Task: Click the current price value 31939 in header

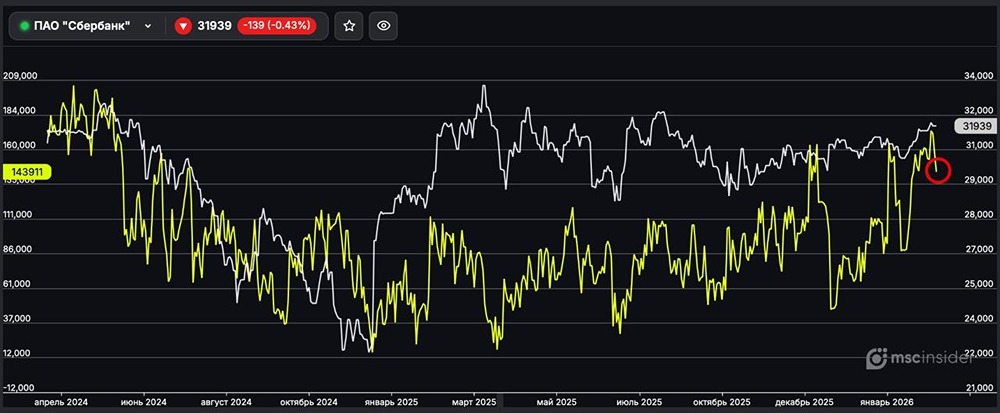Action: [x=215, y=26]
